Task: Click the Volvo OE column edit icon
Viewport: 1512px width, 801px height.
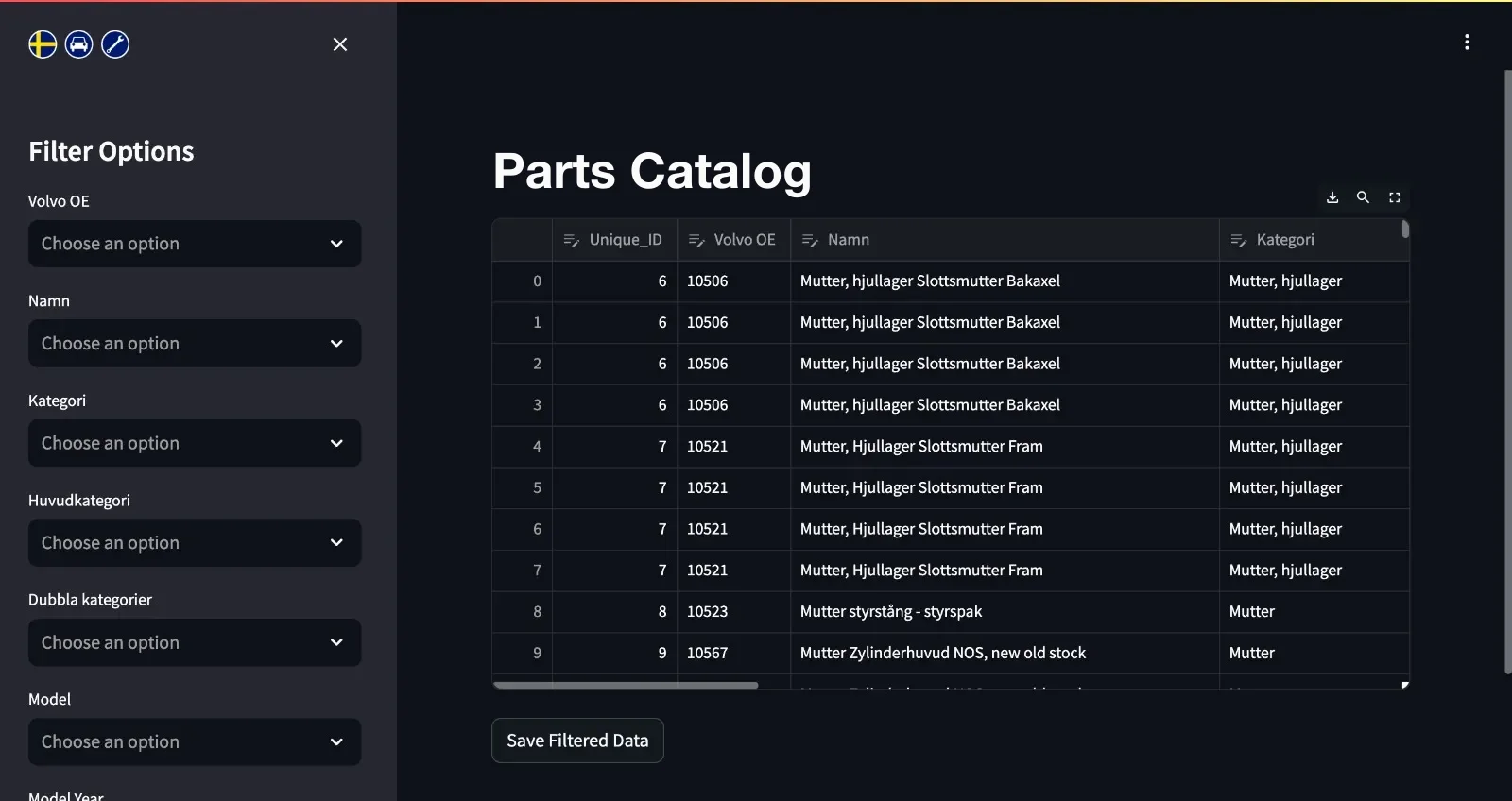Action: [696, 240]
